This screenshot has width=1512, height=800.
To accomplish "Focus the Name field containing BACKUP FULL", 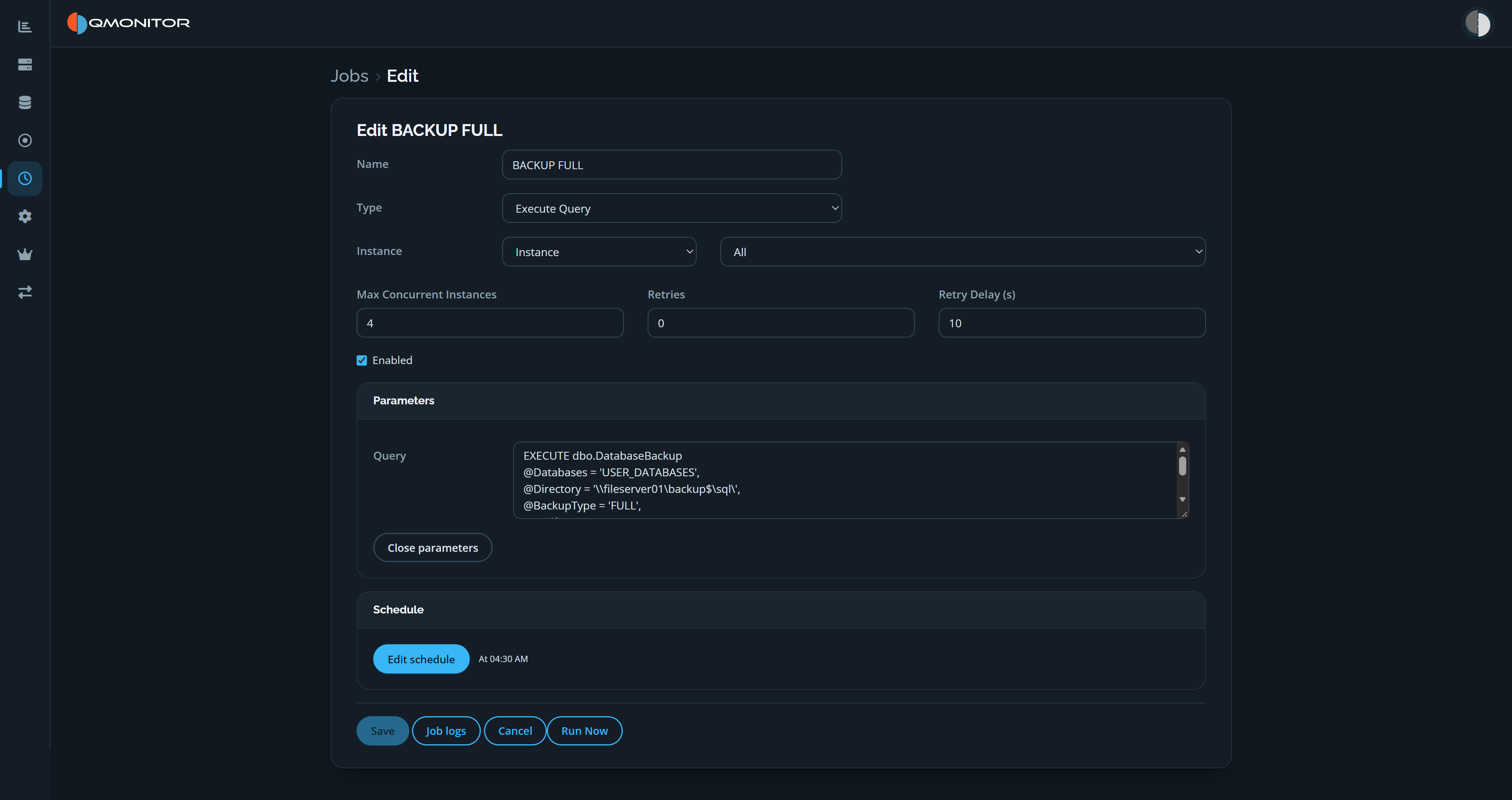I will [671, 165].
